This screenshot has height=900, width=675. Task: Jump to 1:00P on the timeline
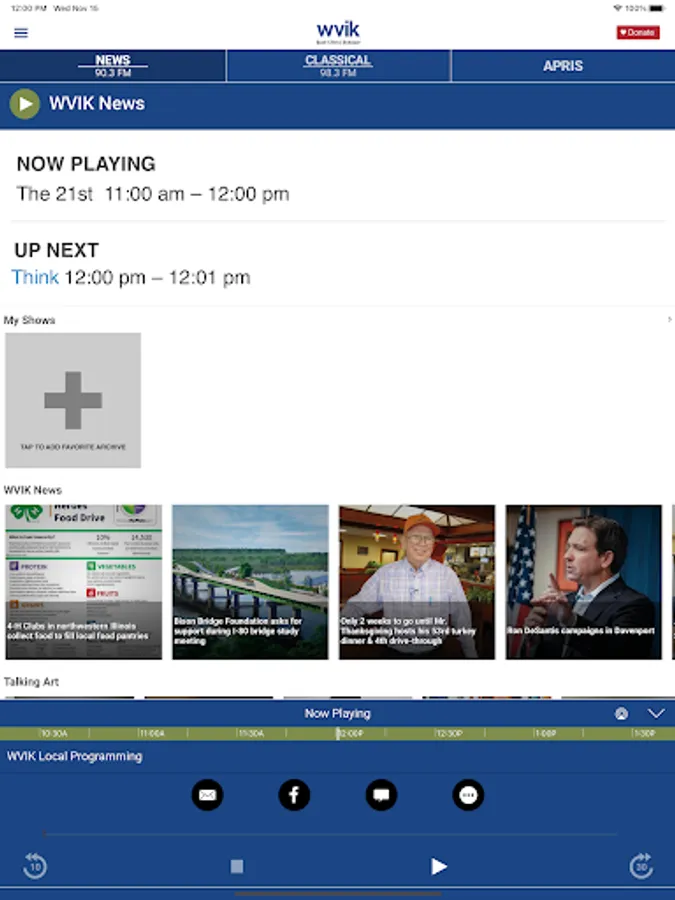(x=544, y=734)
